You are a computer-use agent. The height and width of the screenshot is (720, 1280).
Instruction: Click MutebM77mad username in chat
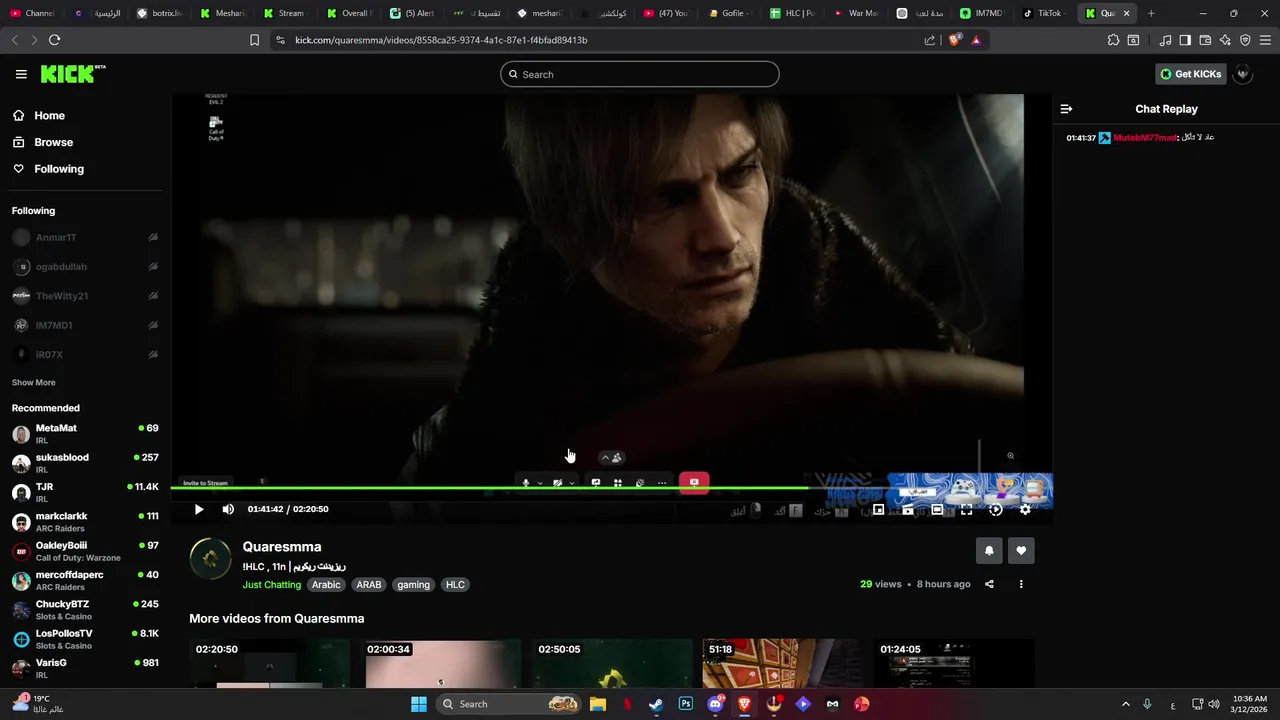point(1145,138)
